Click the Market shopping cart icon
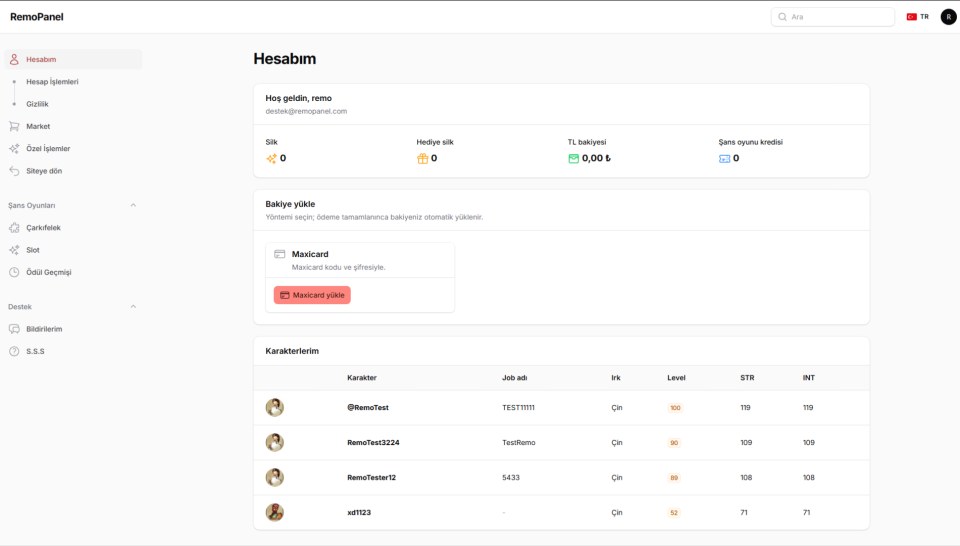960x546 pixels. [x=14, y=126]
